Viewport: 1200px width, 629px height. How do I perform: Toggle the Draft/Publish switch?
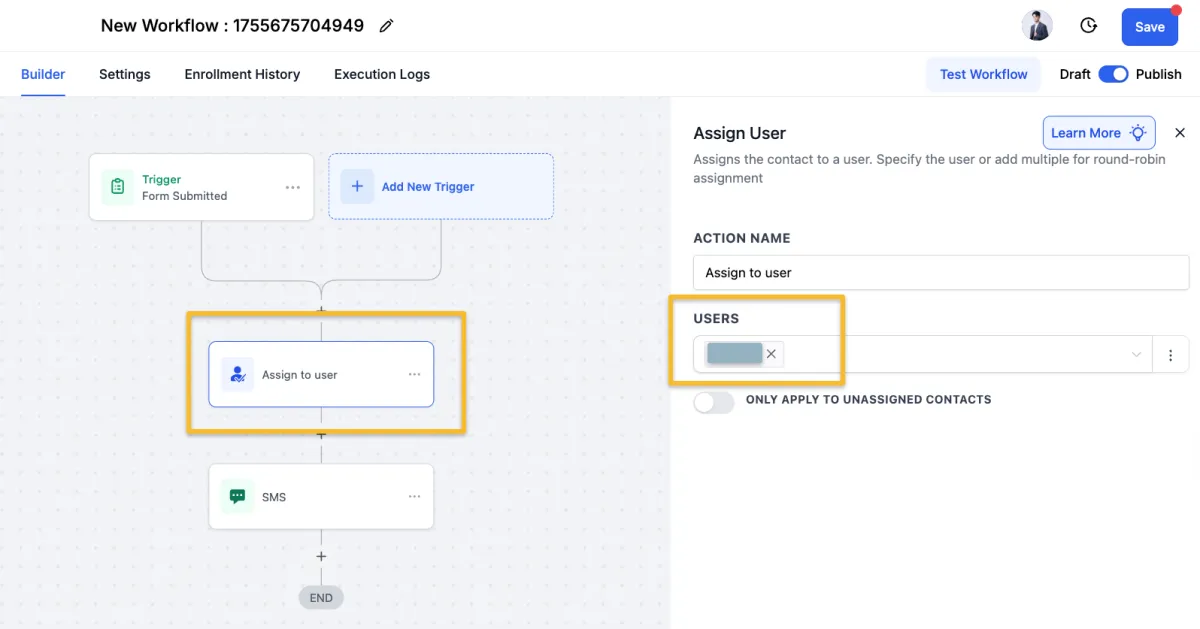tap(1113, 74)
